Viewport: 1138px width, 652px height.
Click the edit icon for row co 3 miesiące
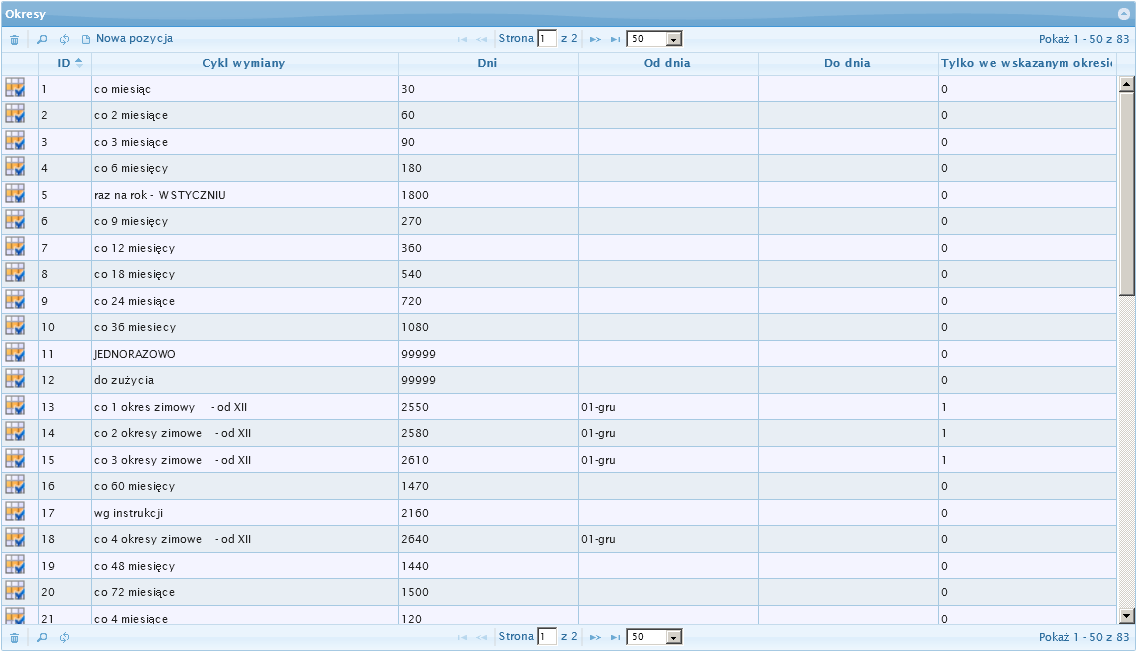[x=15, y=142]
